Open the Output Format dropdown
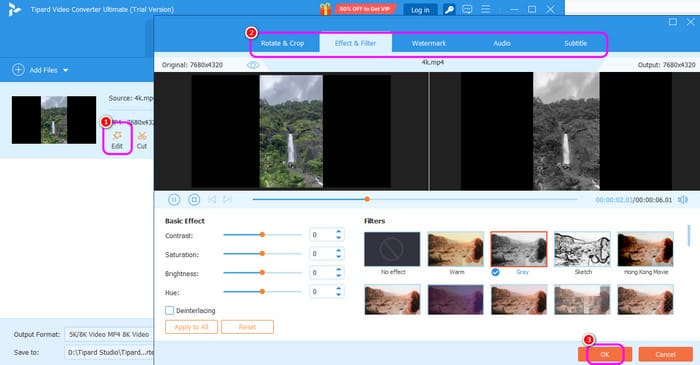 tap(109, 334)
